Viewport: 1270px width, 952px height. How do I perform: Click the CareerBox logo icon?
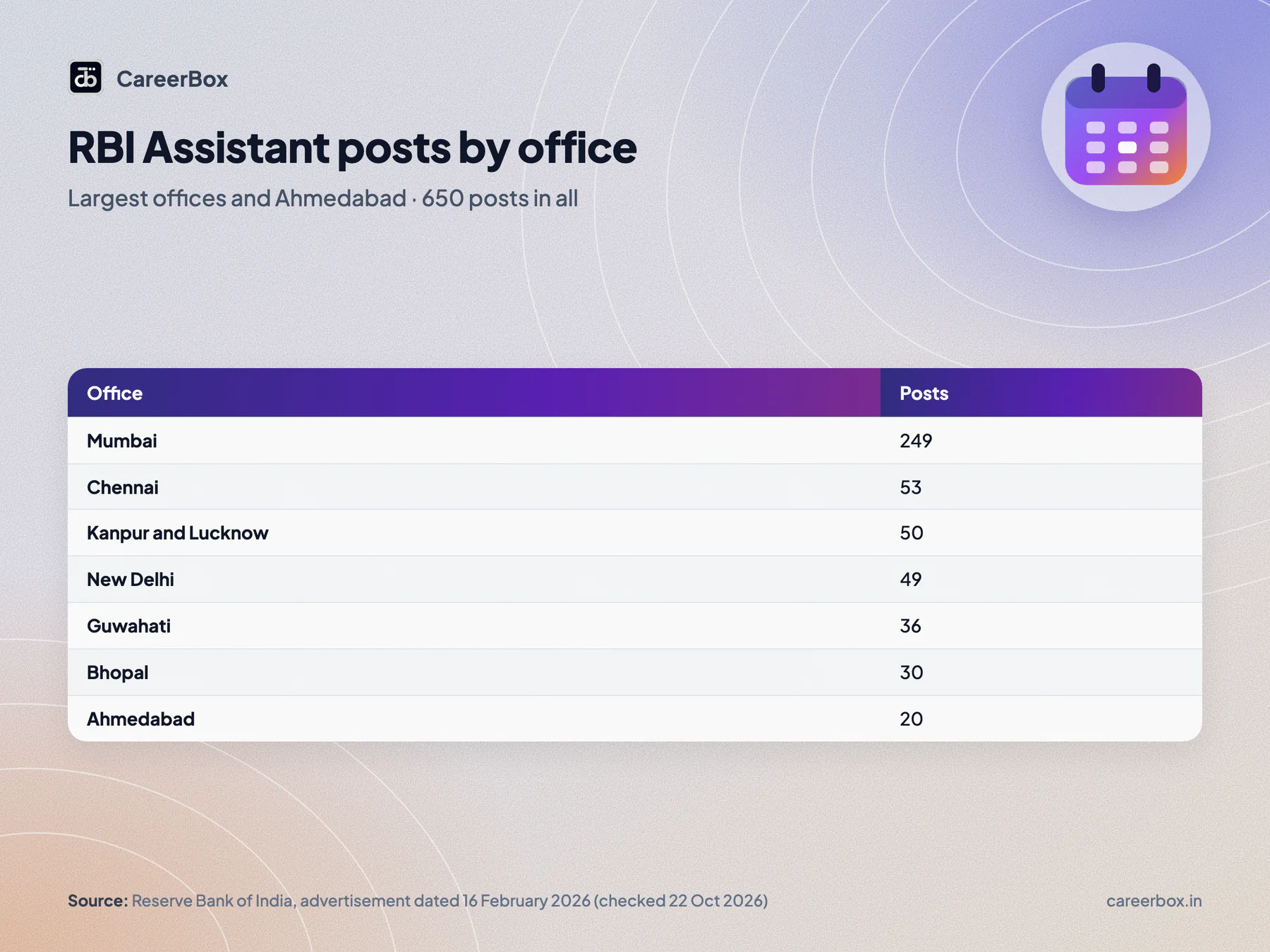click(85, 78)
